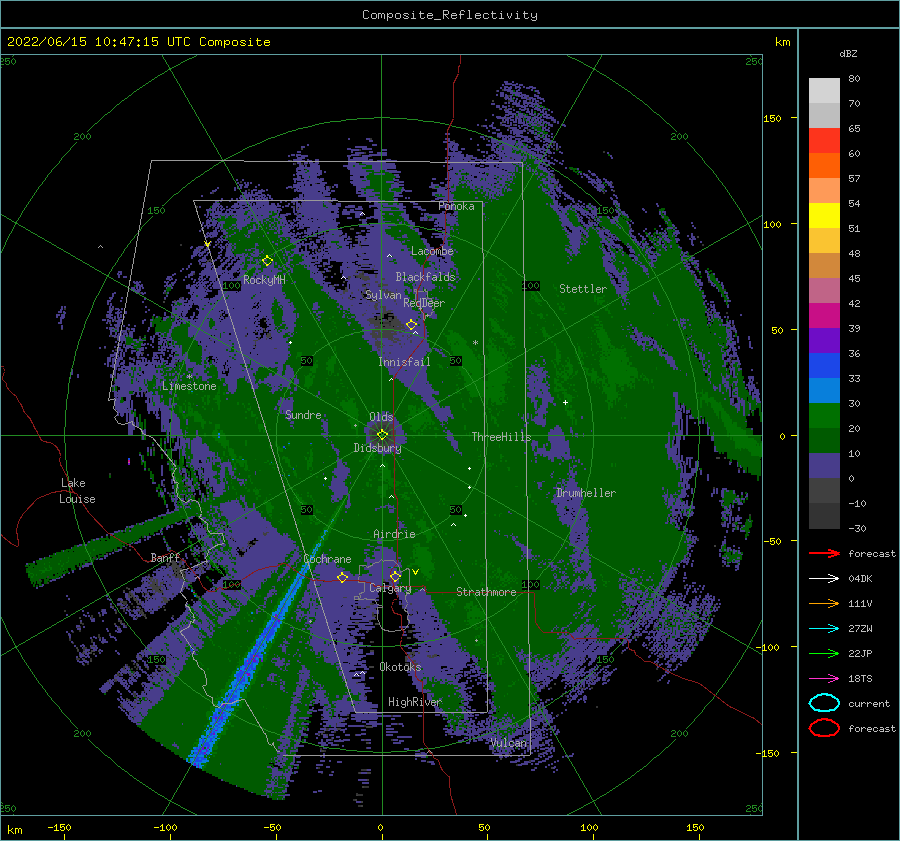Click the magenta 18TS arrow icon
The image size is (900, 841).
coord(824,679)
